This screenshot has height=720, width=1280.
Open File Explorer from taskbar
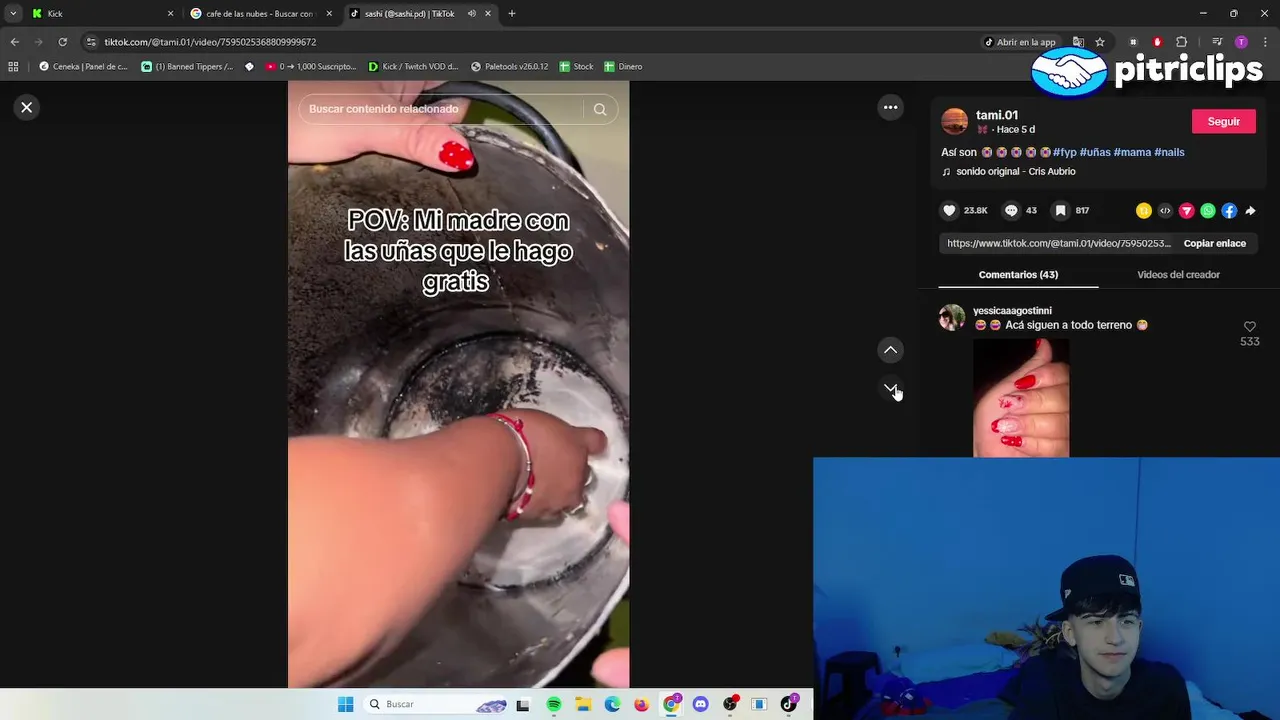(x=583, y=704)
